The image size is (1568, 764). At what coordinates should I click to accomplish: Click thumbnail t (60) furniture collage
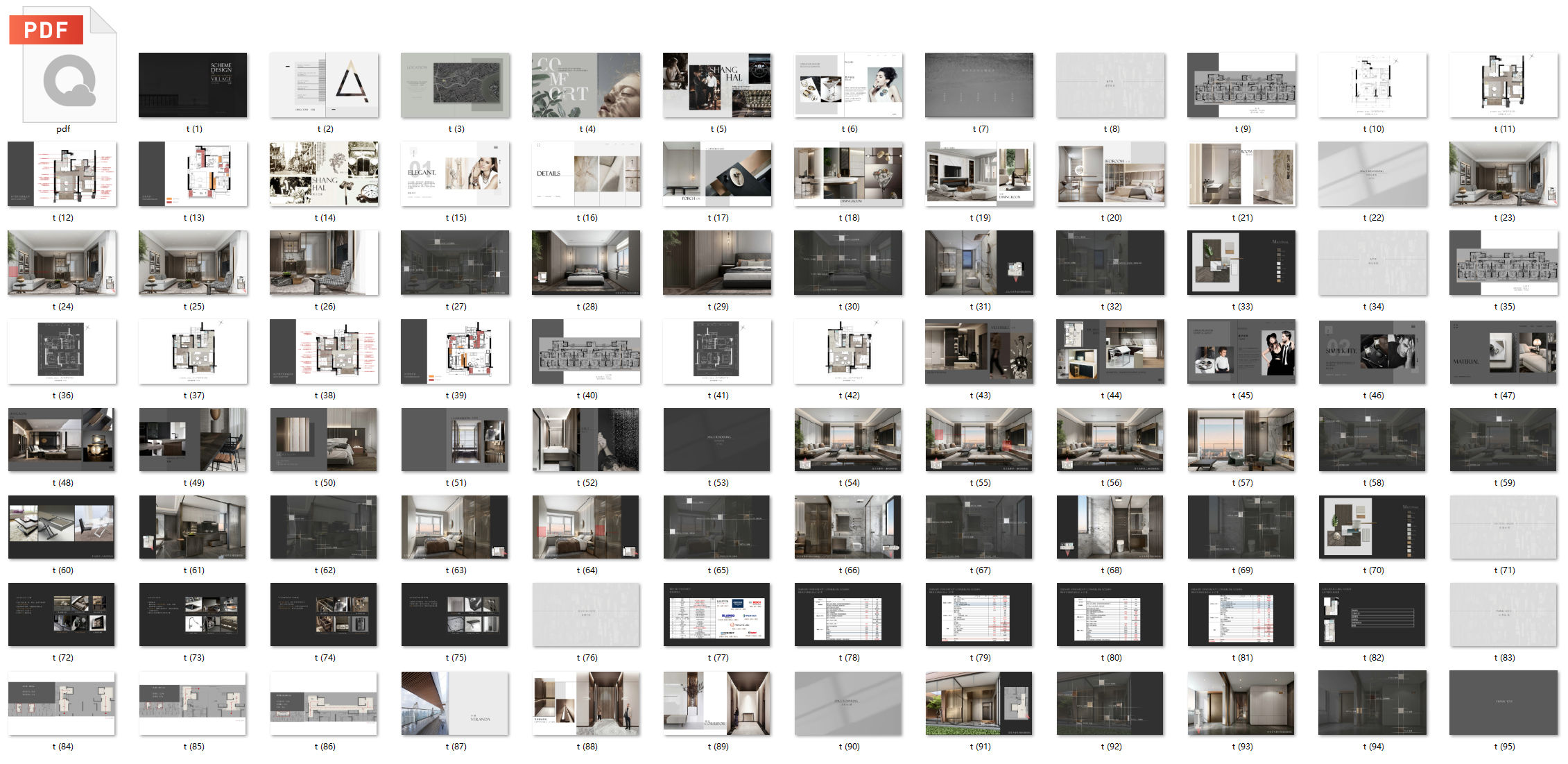[x=62, y=527]
